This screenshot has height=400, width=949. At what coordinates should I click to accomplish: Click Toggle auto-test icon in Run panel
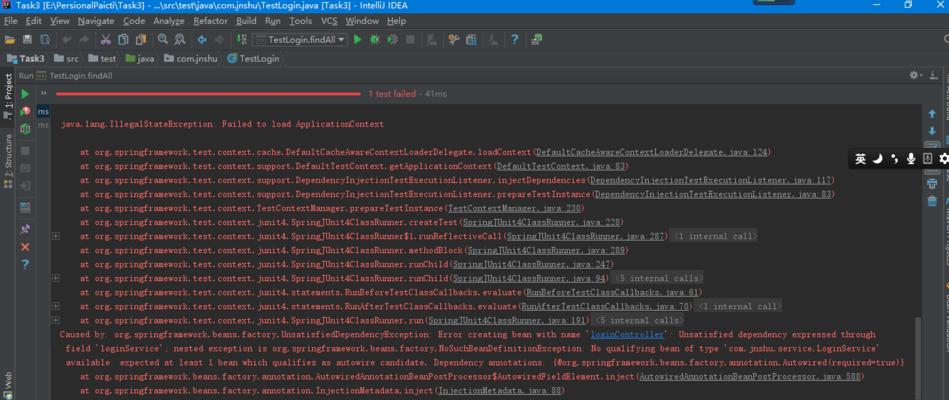point(25,129)
